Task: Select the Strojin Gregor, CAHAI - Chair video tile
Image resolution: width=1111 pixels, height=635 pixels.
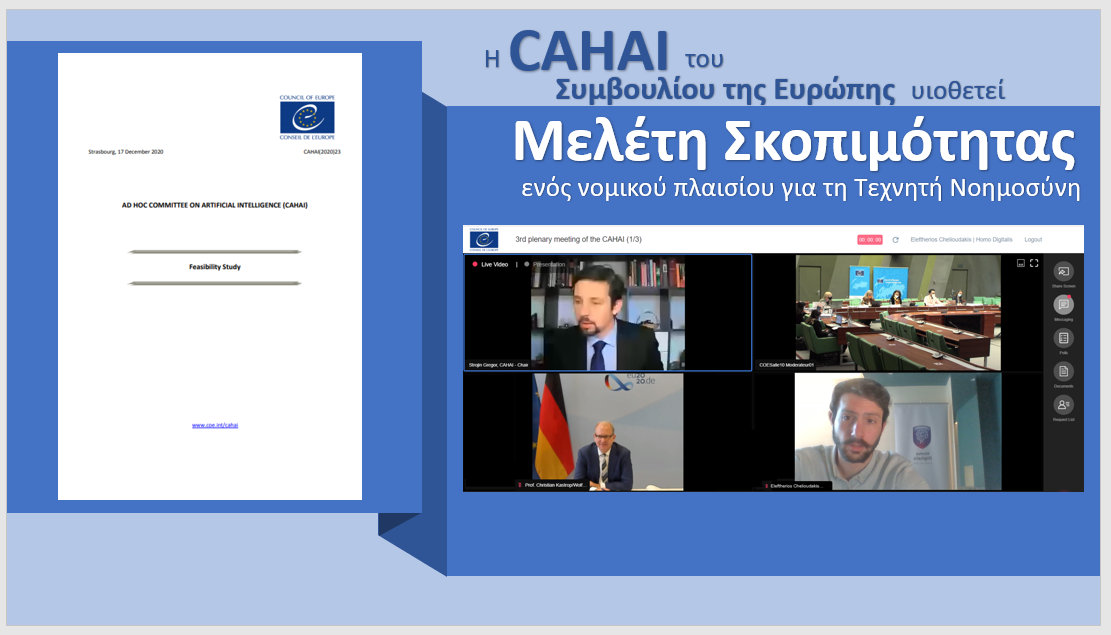Action: click(x=608, y=313)
